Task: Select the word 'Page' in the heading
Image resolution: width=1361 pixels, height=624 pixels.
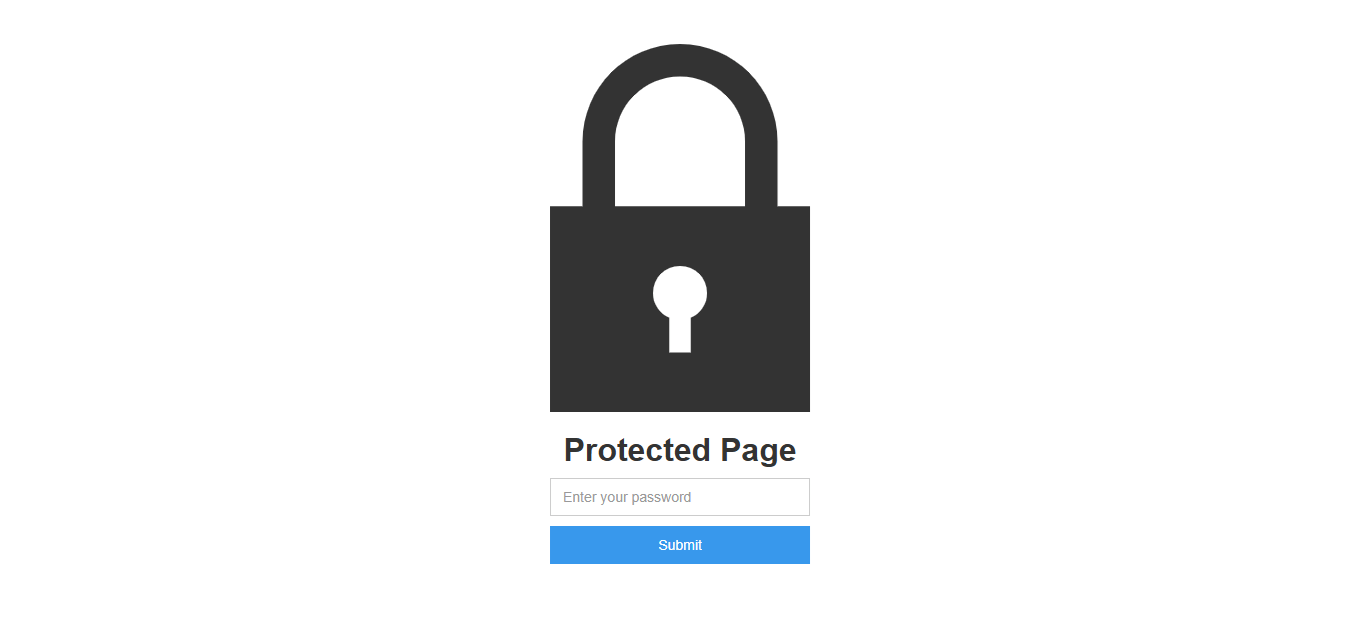Action: pyautogui.click(x=758, y=451)
